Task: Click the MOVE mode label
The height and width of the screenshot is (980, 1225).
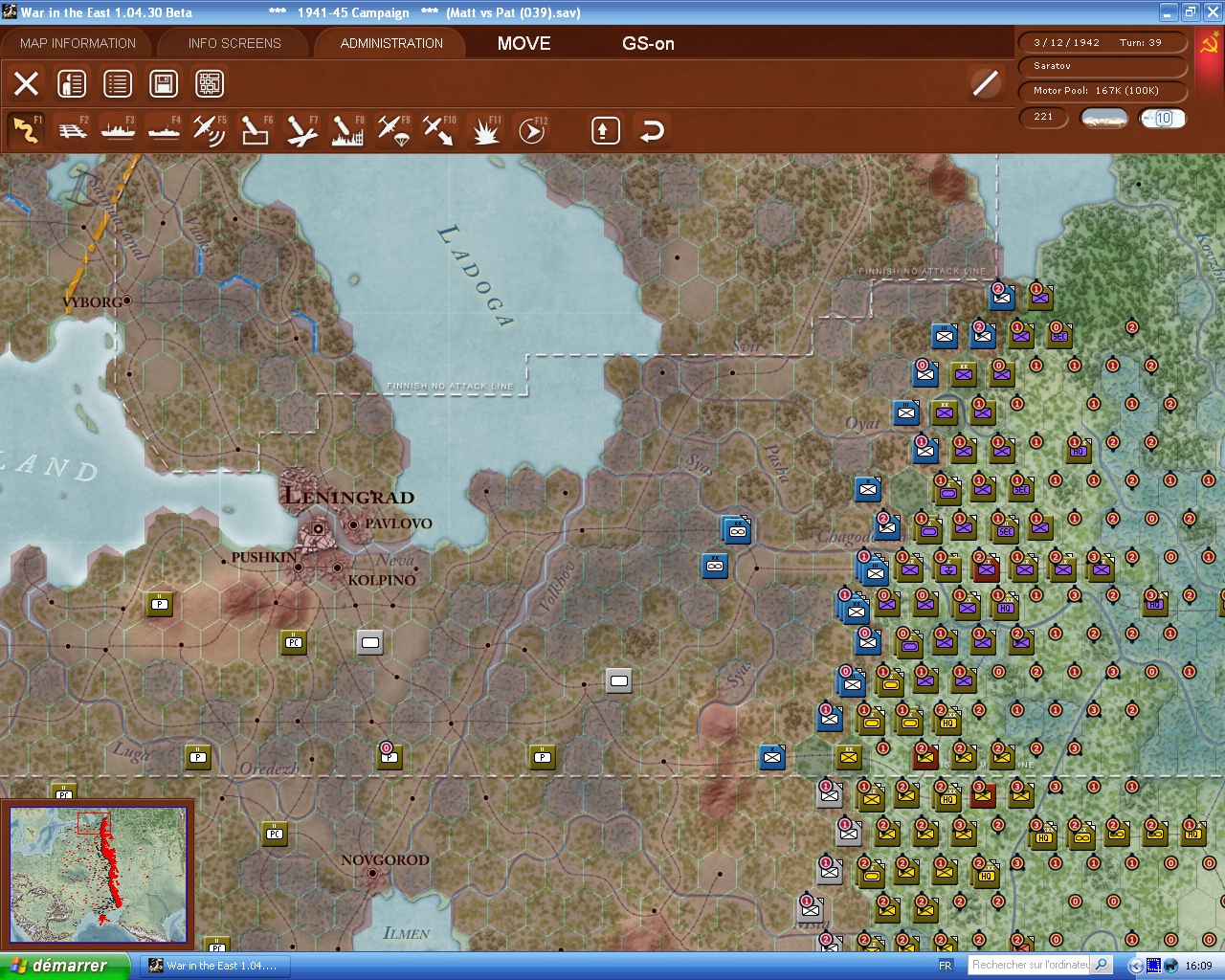Action: click(x=524, y=43)
